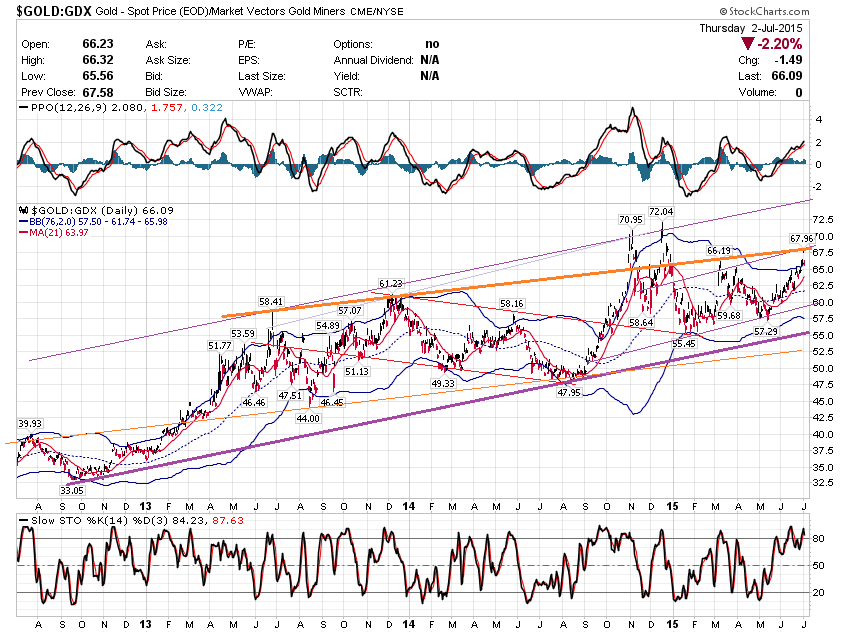Screen dimensions: 850x633
Task: Click the date Thursday 2-Jul-2015
Action: pyautogui.click(x=751, y=28)
